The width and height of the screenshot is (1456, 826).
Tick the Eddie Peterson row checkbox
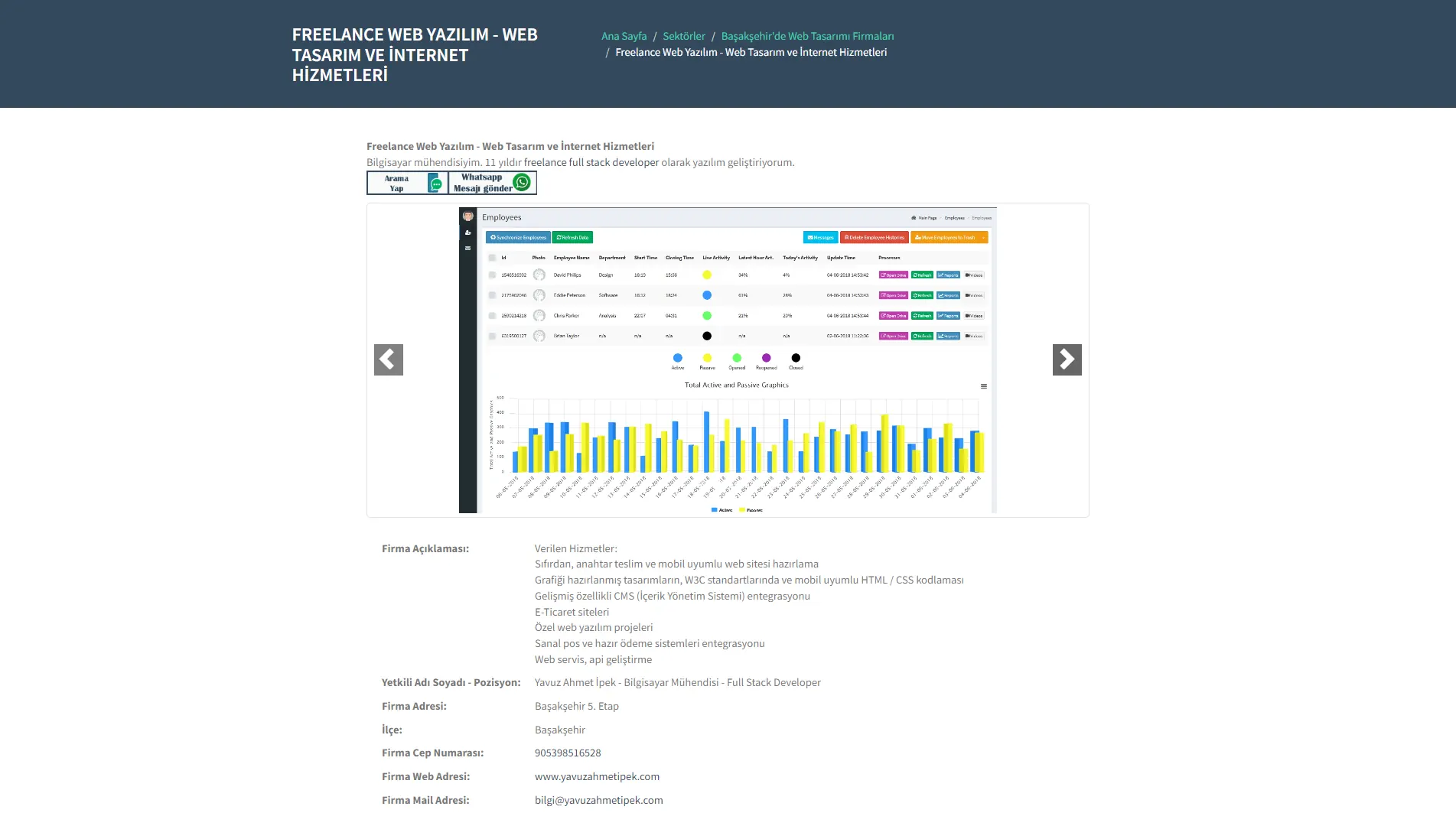(492, 295)
